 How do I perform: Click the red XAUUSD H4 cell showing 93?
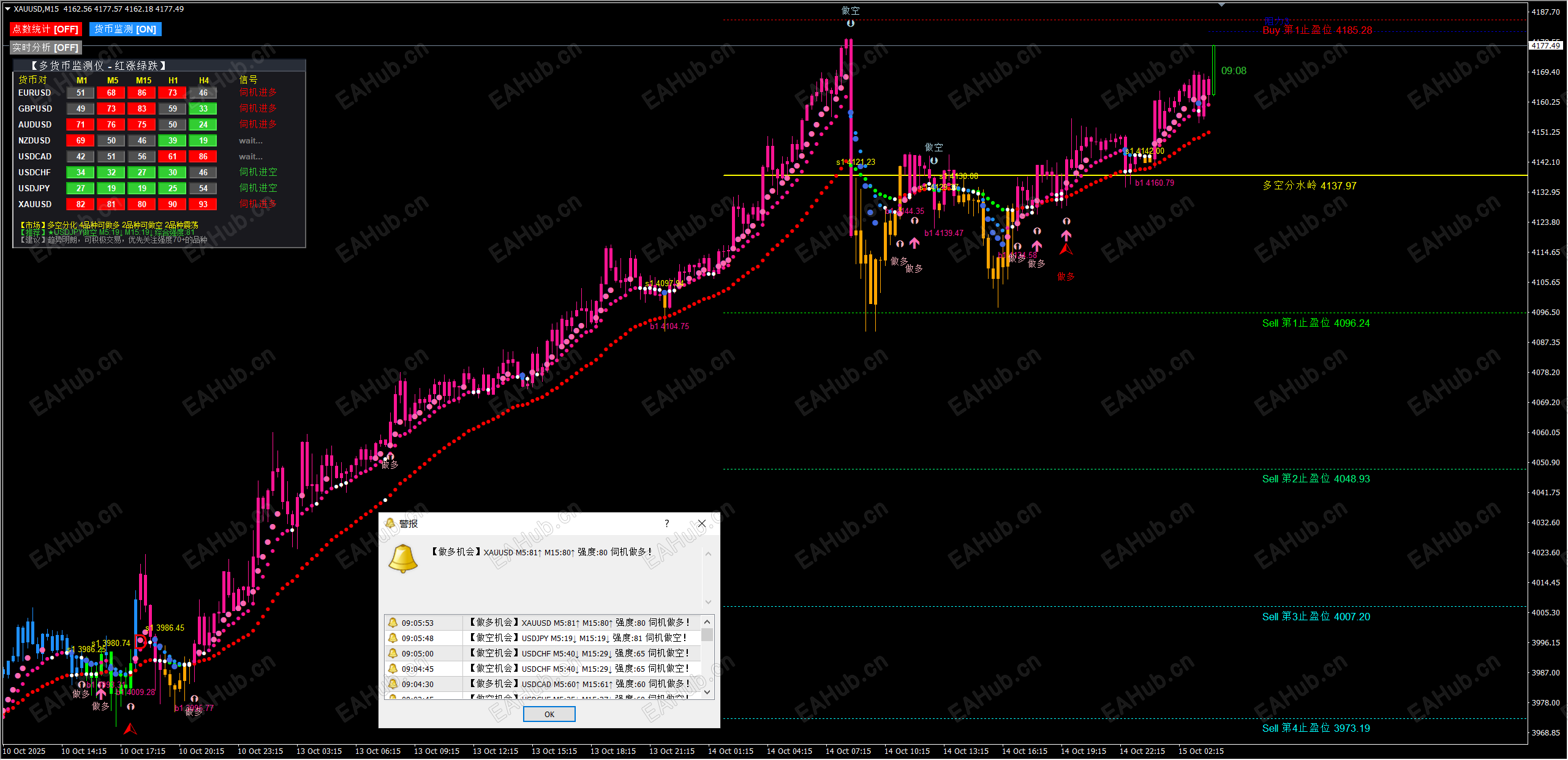pos(203,205)
